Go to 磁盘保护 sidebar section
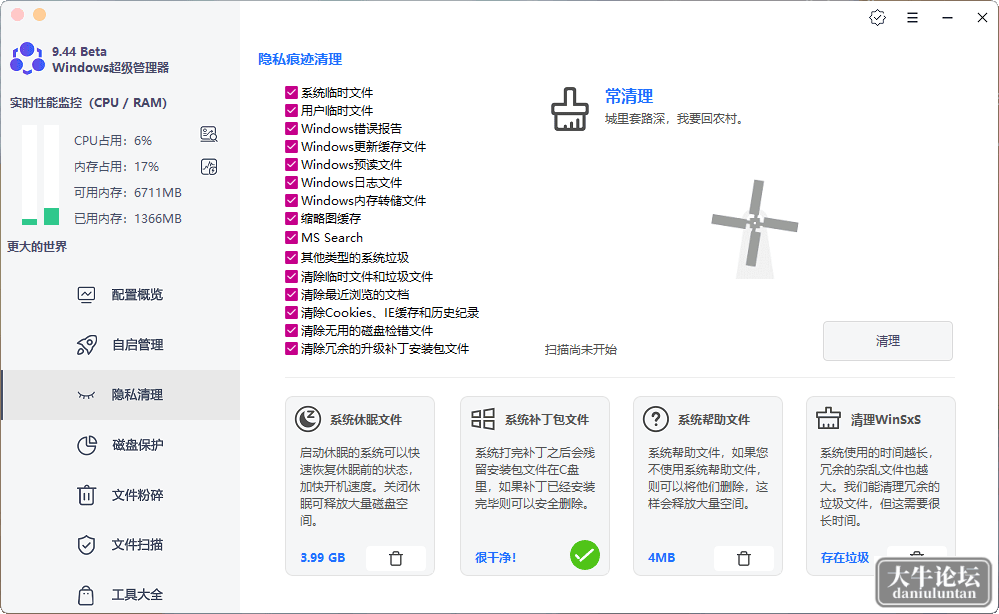 tap(121, 445)
